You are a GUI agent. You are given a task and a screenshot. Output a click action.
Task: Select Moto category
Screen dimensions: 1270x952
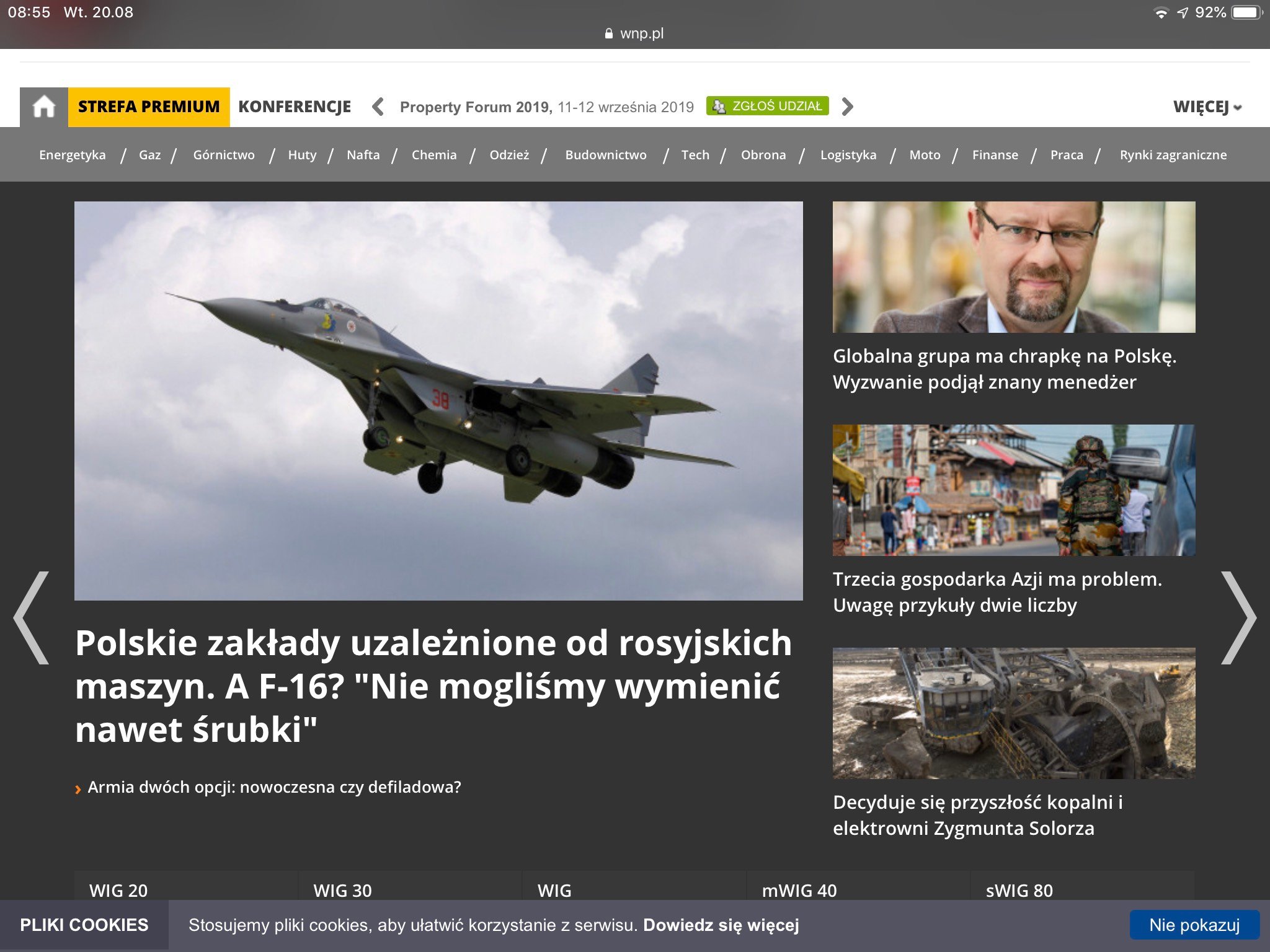925,155
